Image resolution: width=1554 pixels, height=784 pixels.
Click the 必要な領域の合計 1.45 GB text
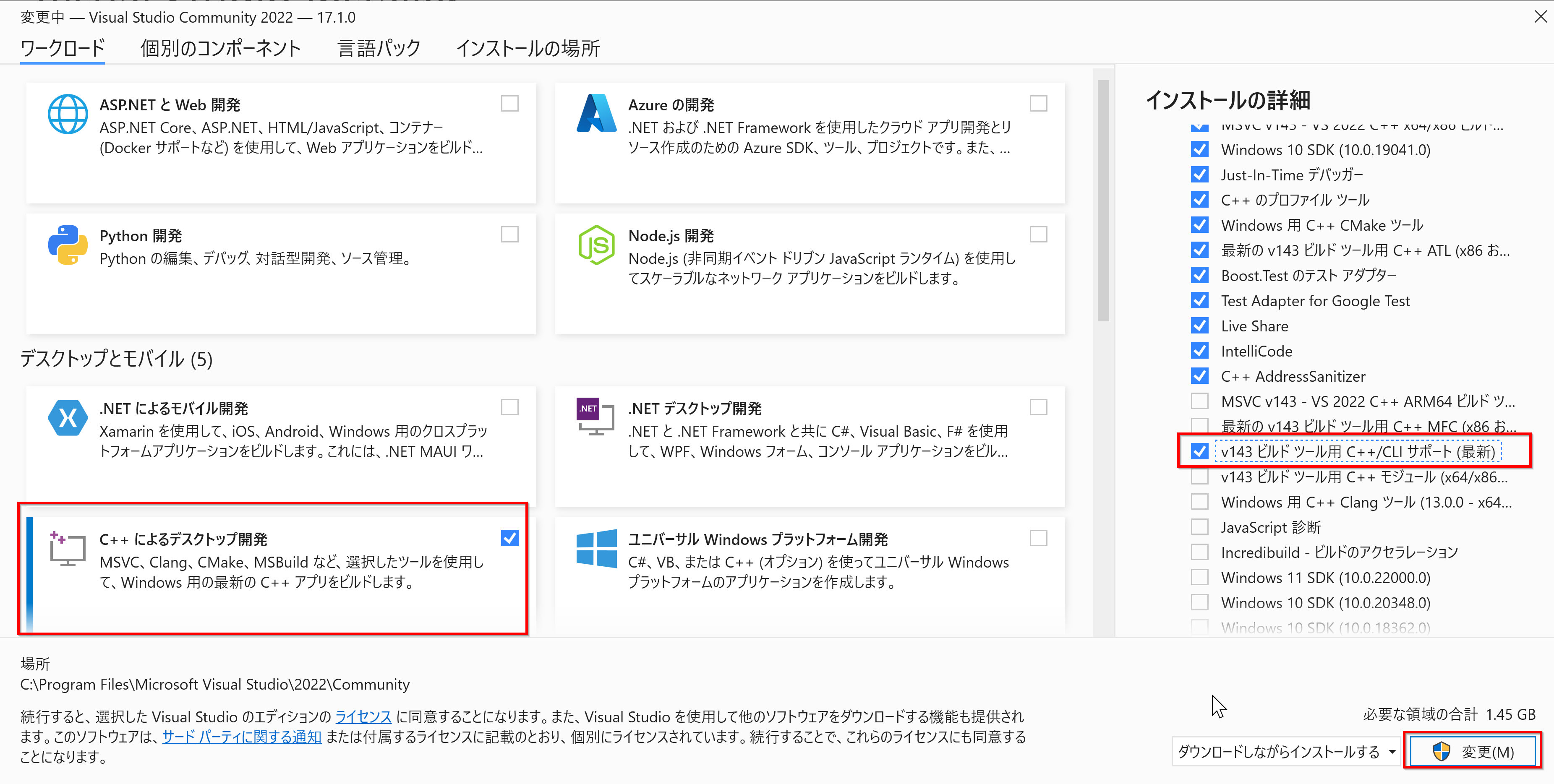pos(1449,715)
